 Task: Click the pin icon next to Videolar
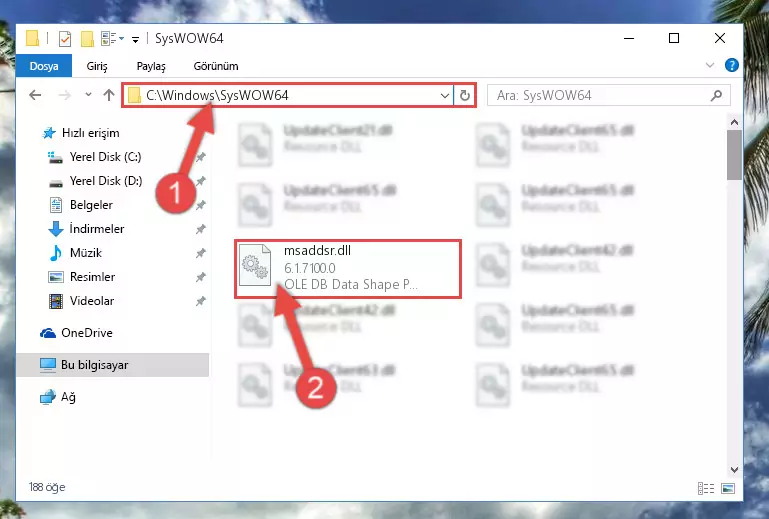click(x=201, y=301)
